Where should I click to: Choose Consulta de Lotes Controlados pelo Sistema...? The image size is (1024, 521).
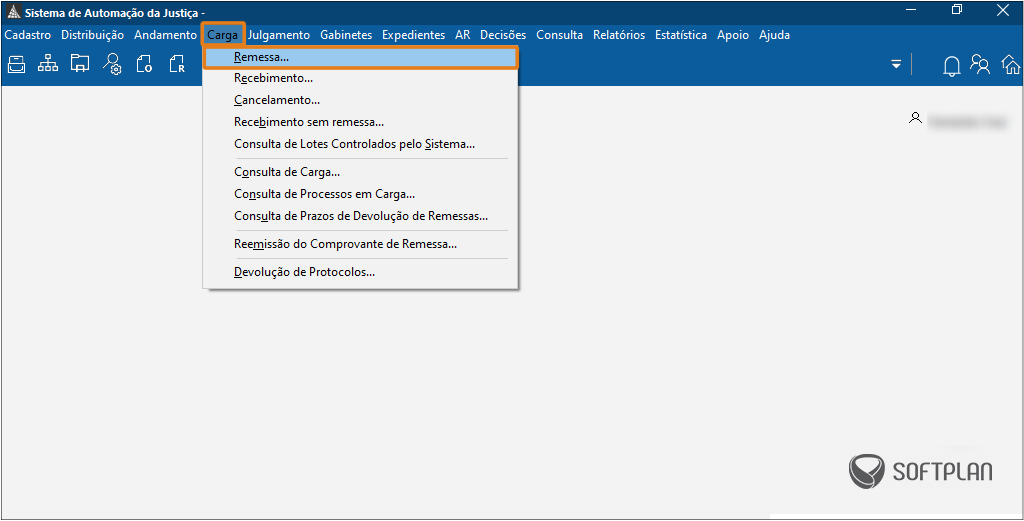click(x=360, y=144)
